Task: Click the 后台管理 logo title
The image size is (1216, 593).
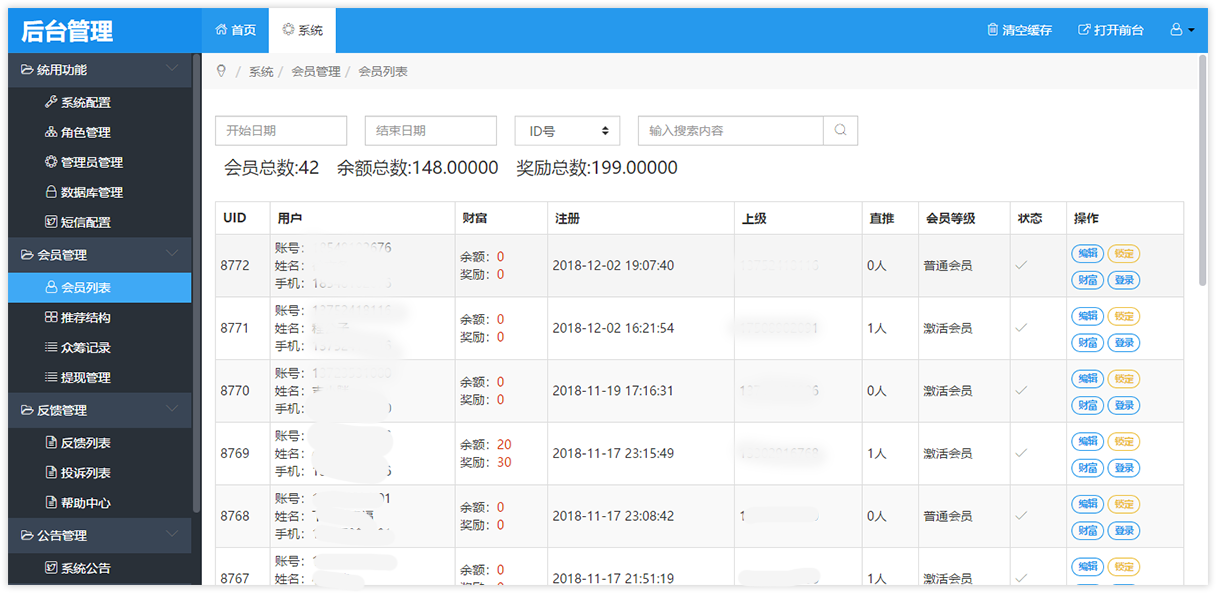Action: (68, 31)
